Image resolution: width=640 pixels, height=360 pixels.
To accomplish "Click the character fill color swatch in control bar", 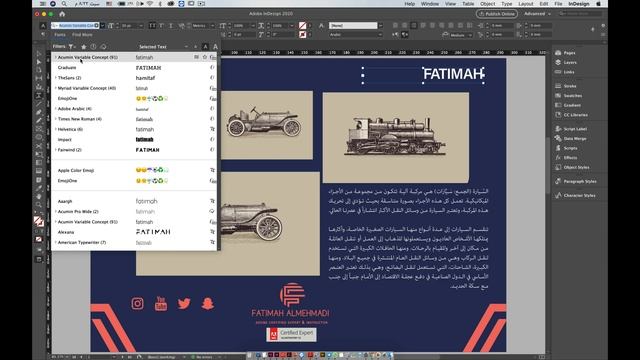I will pyautogui.click(x=302, y=26).
